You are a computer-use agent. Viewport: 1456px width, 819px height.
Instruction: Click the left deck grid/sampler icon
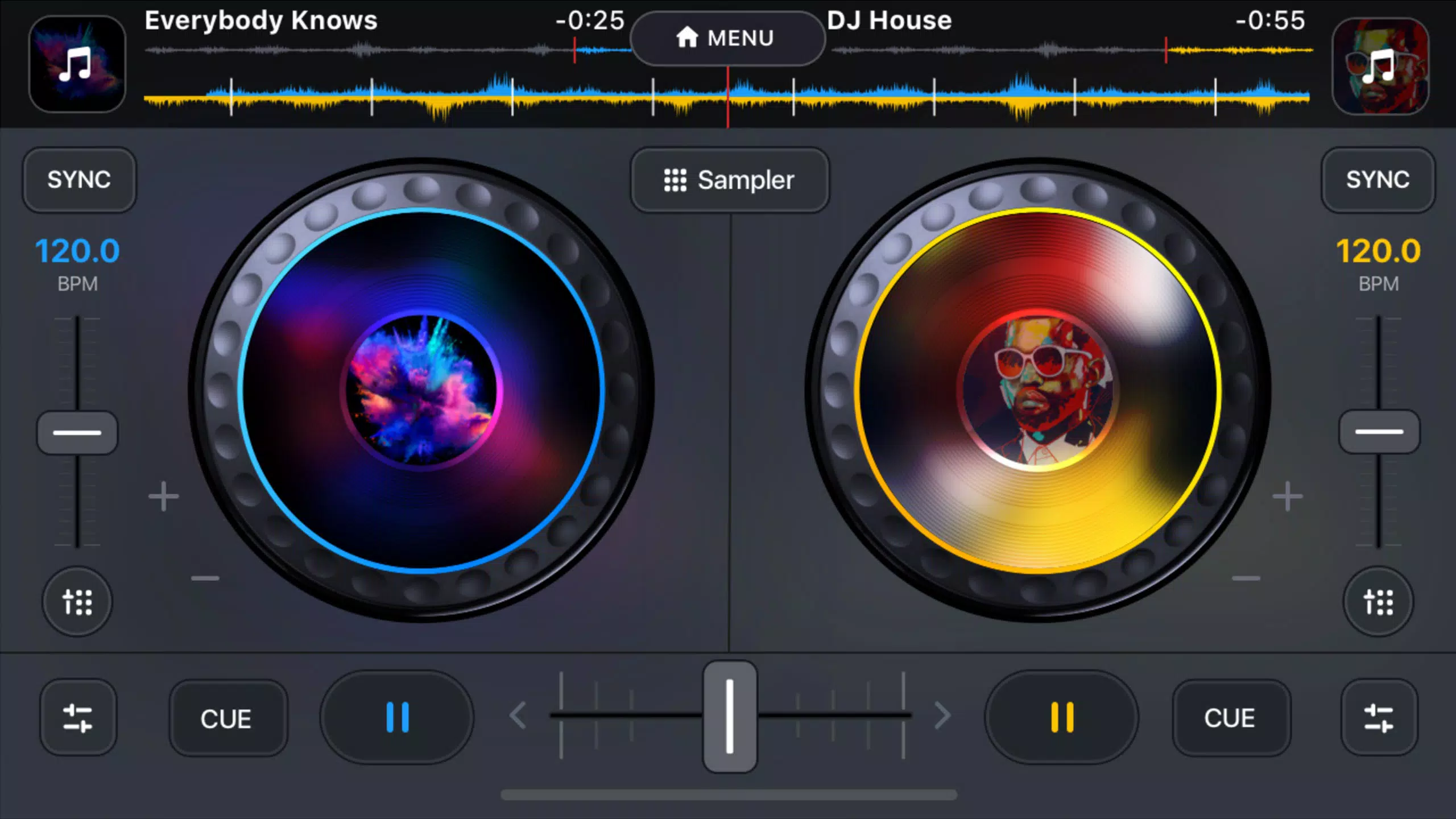[x=78, y=602]
